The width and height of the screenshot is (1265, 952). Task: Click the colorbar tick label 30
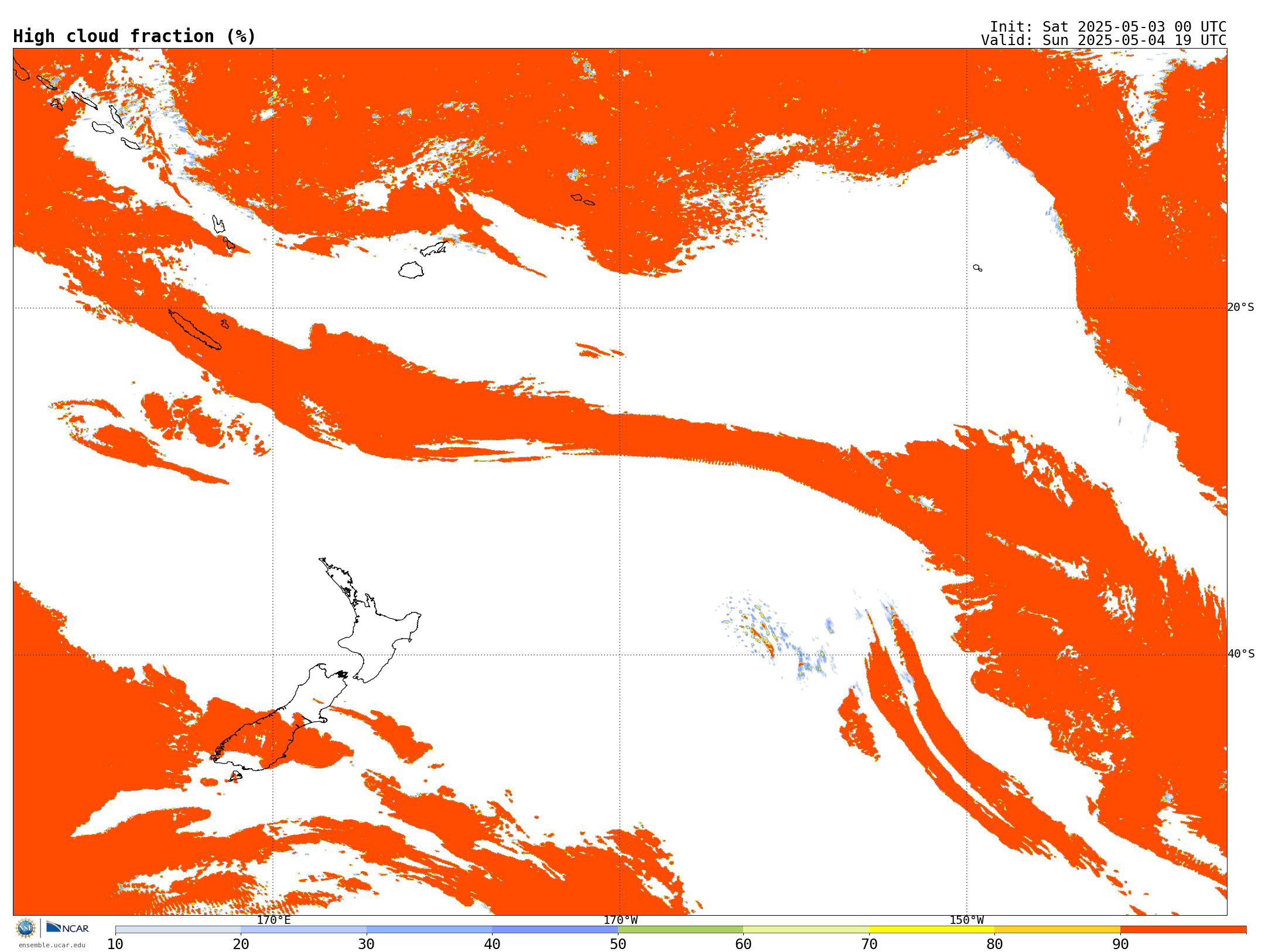pos(367,944)
